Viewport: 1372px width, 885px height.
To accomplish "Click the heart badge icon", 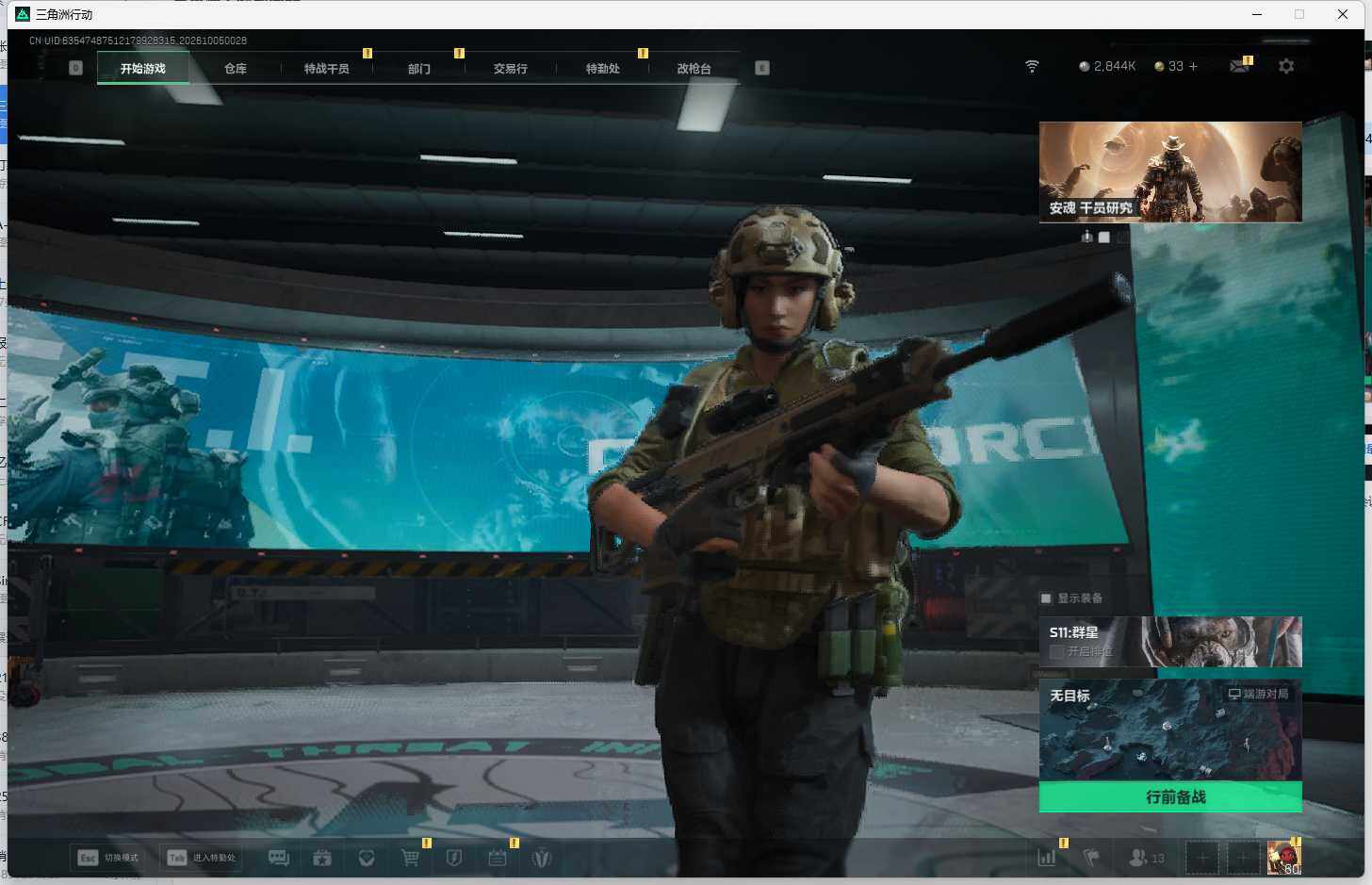I will coord(367,858).
